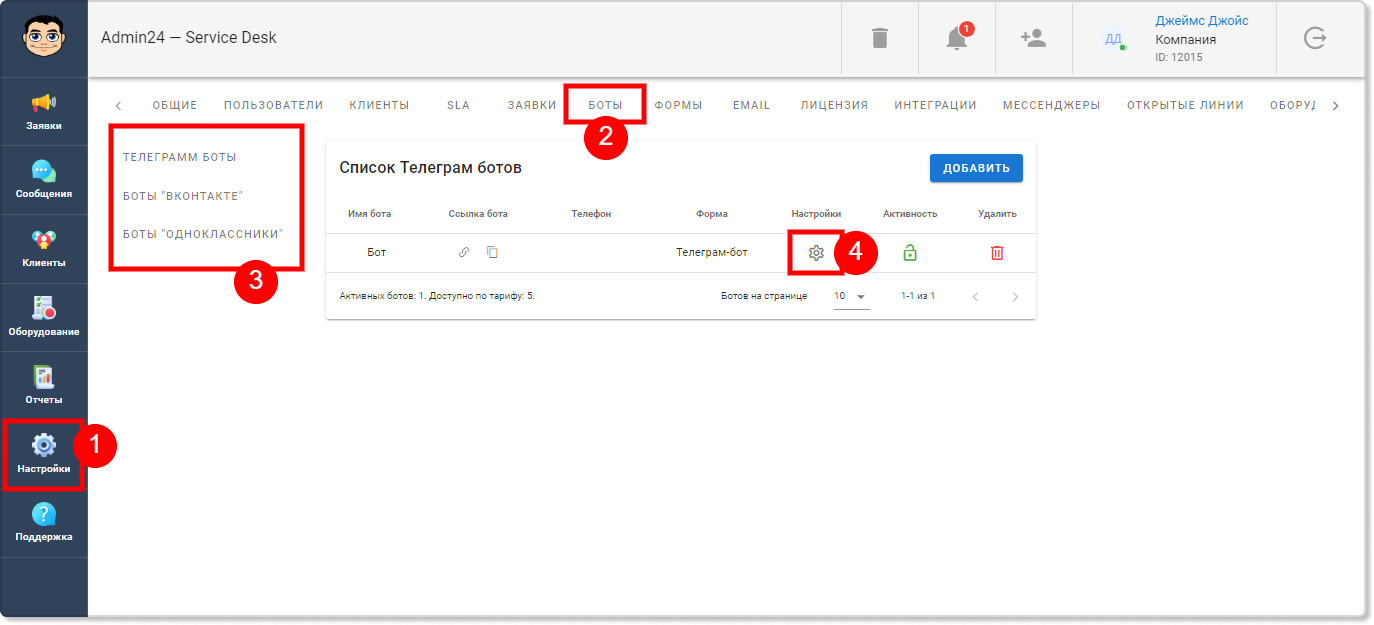Select Боты "ВКонтакте" in the side menu

[183, 195]
